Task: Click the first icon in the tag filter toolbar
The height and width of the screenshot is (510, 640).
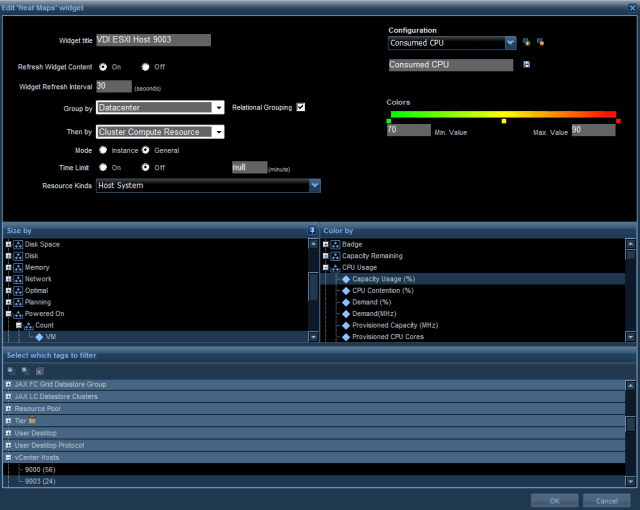Action: pyautogui.click(x=11, y=370)
